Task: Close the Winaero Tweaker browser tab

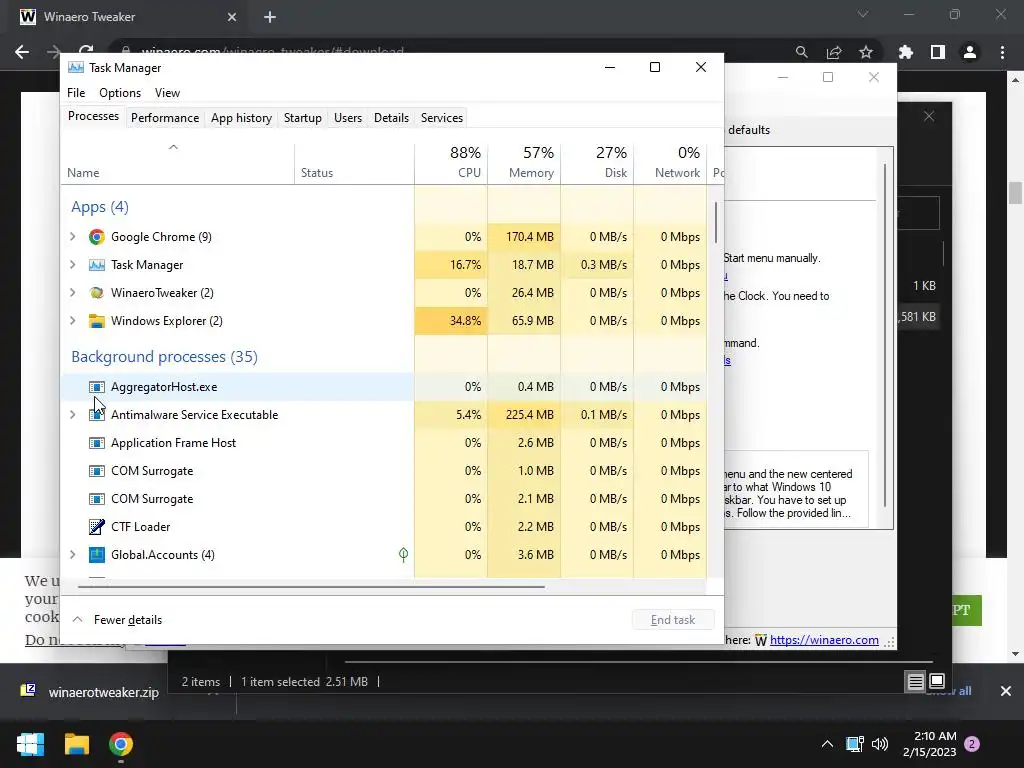Action: (x=231, y=17)
